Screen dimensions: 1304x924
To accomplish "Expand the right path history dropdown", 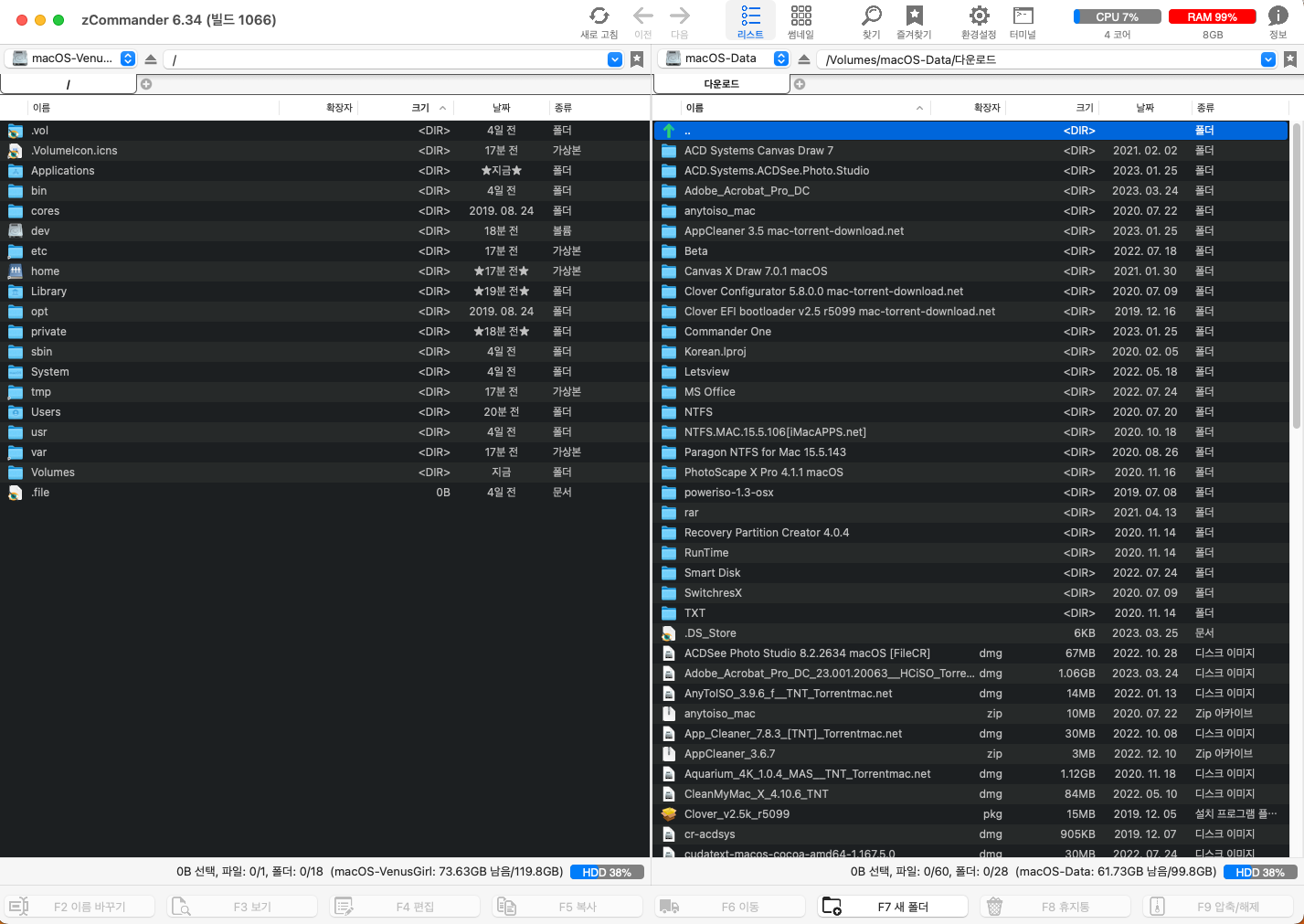I will (x=1268, y=59).
